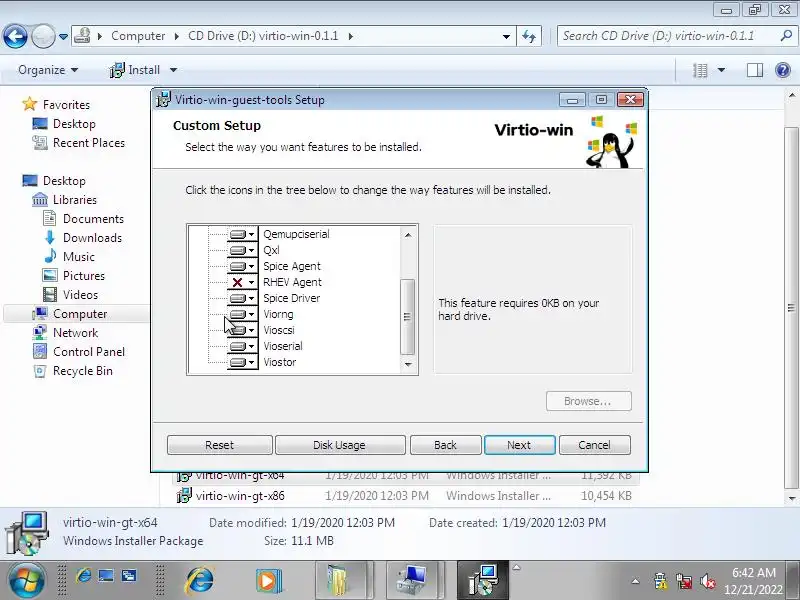Screen dimensions: 800x600
Task: Select the Vioserial feature label
Action: [283, 346]
